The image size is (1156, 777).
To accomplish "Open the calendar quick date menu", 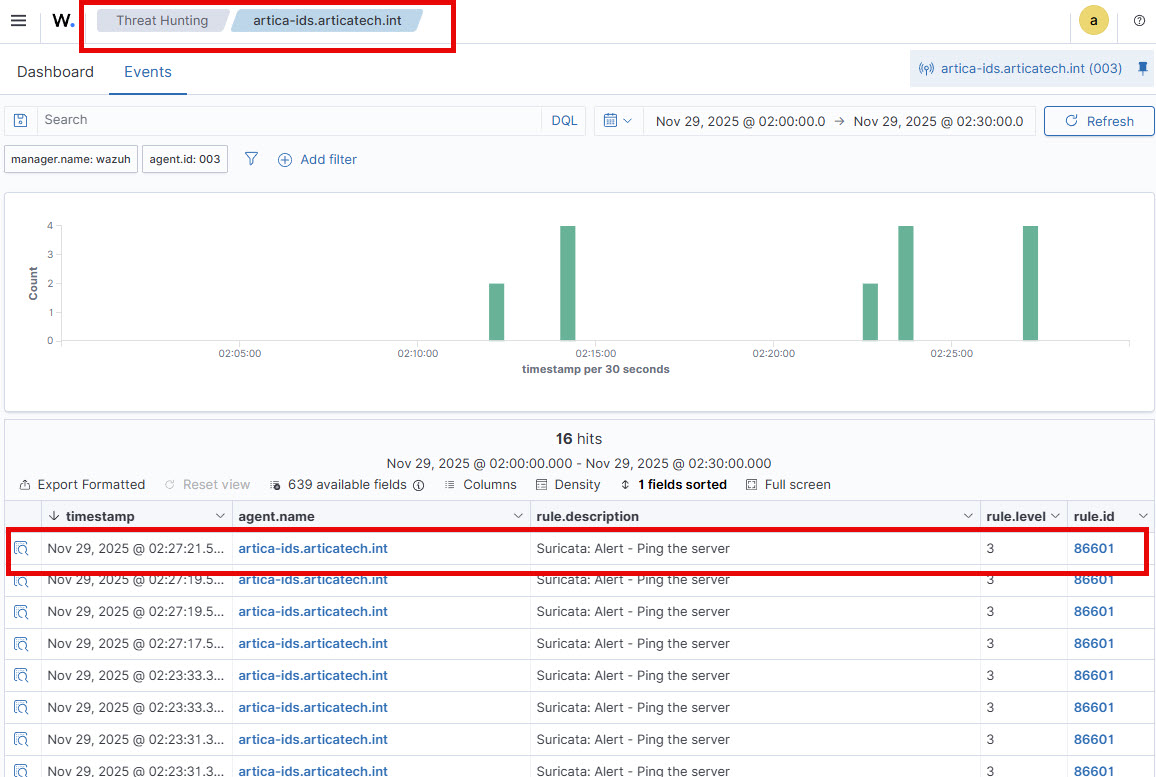I will tap(618, 121).
